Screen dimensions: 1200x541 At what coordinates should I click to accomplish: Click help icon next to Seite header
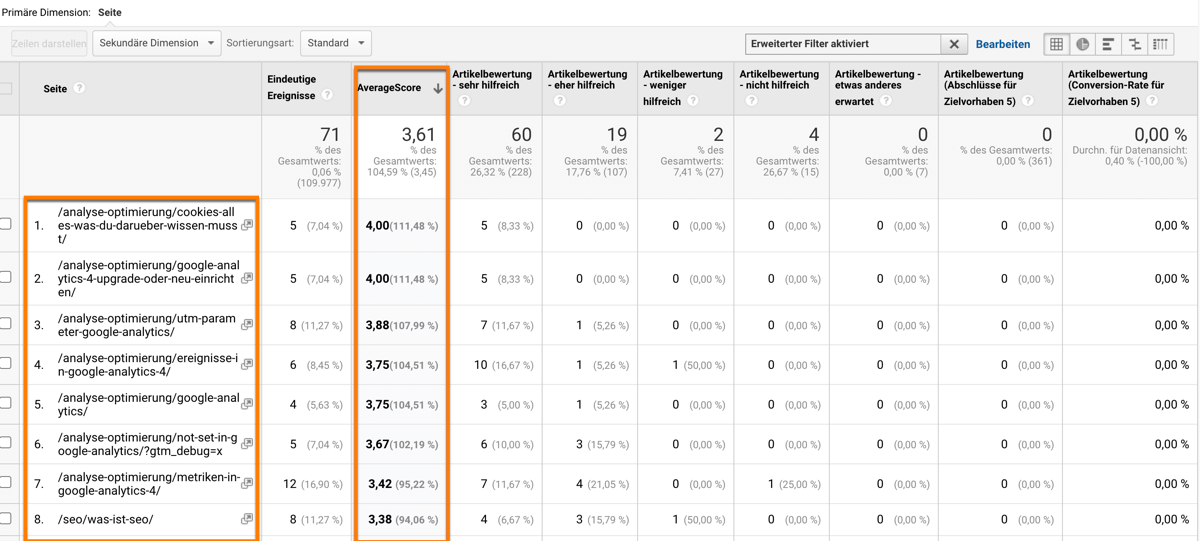[79, 88]
